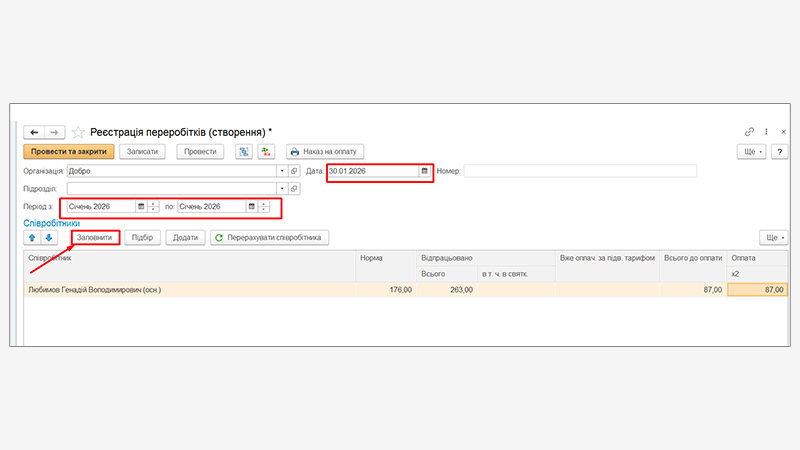Click the Dt/Kt postings icon
Image resolution: width=800 pixels, height=450 pixels.
[266, 152]
